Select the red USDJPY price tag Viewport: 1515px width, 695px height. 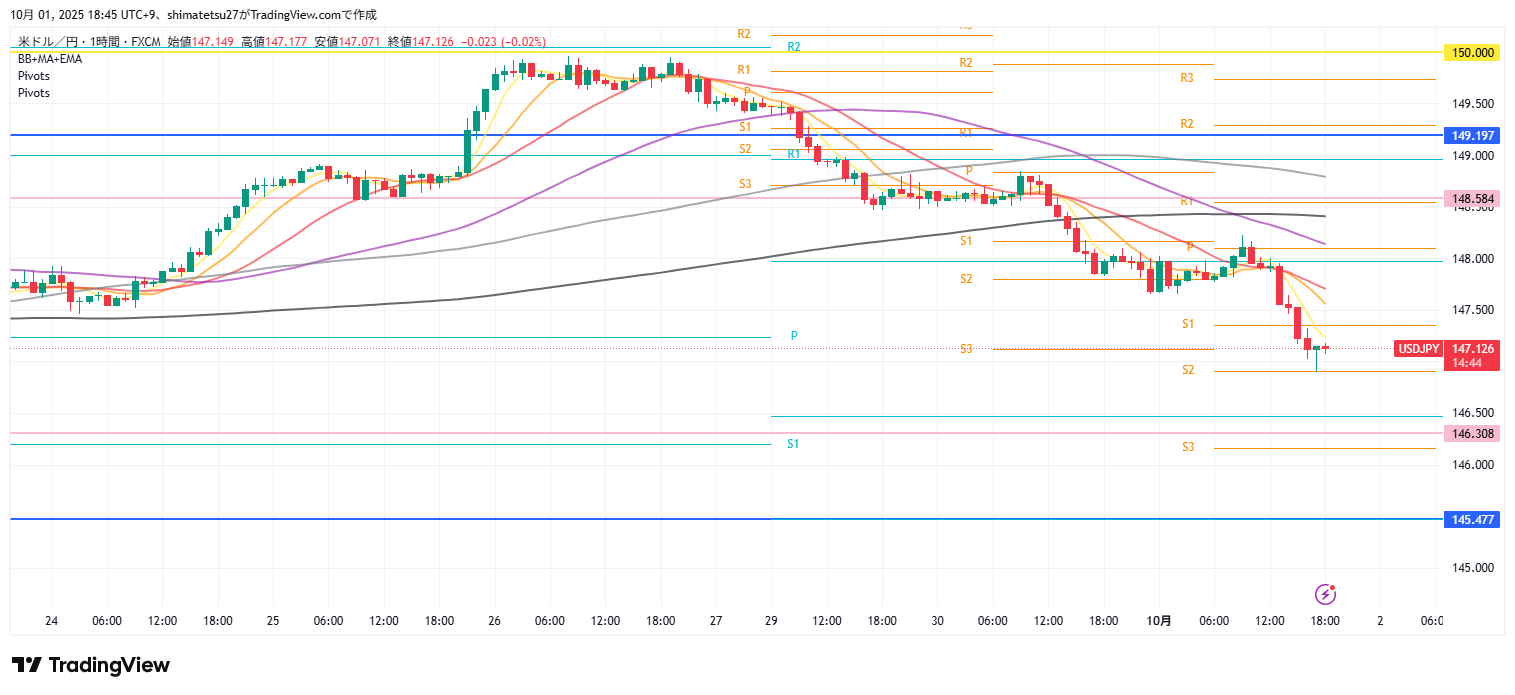[1418, 349]
